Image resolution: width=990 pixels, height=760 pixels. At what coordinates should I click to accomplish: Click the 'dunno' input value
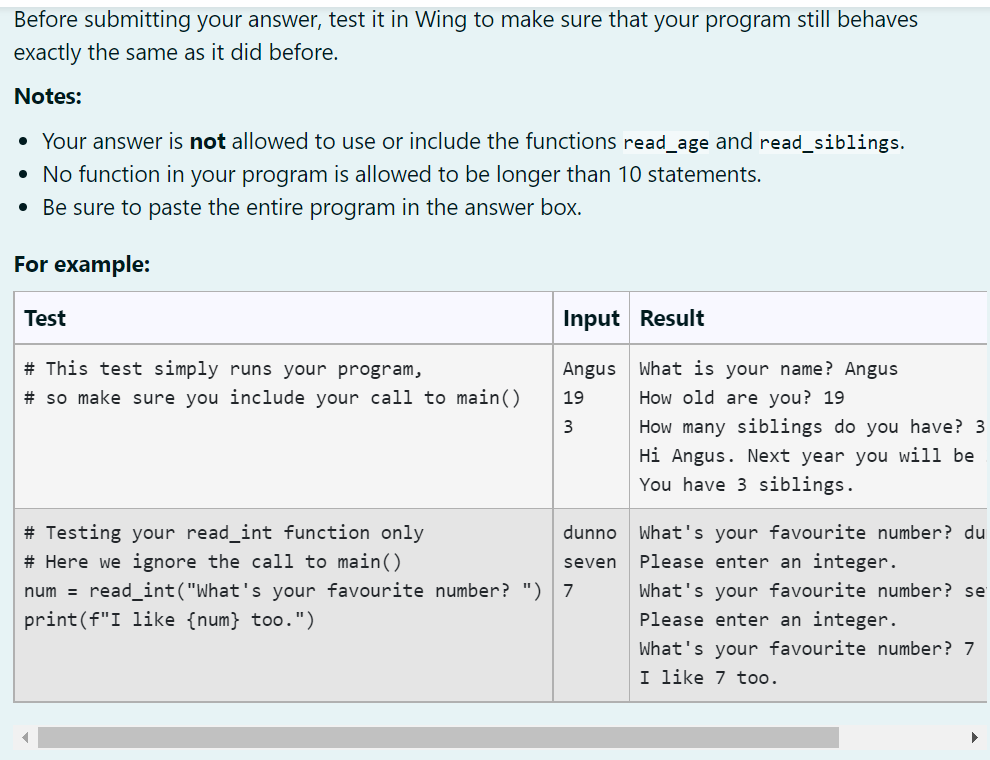590,533
